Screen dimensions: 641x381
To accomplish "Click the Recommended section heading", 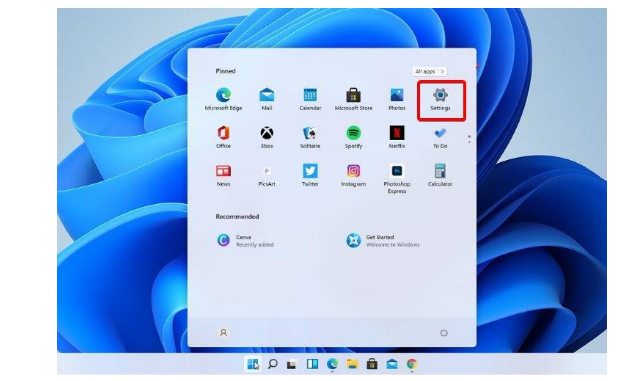I will (237, 217).
